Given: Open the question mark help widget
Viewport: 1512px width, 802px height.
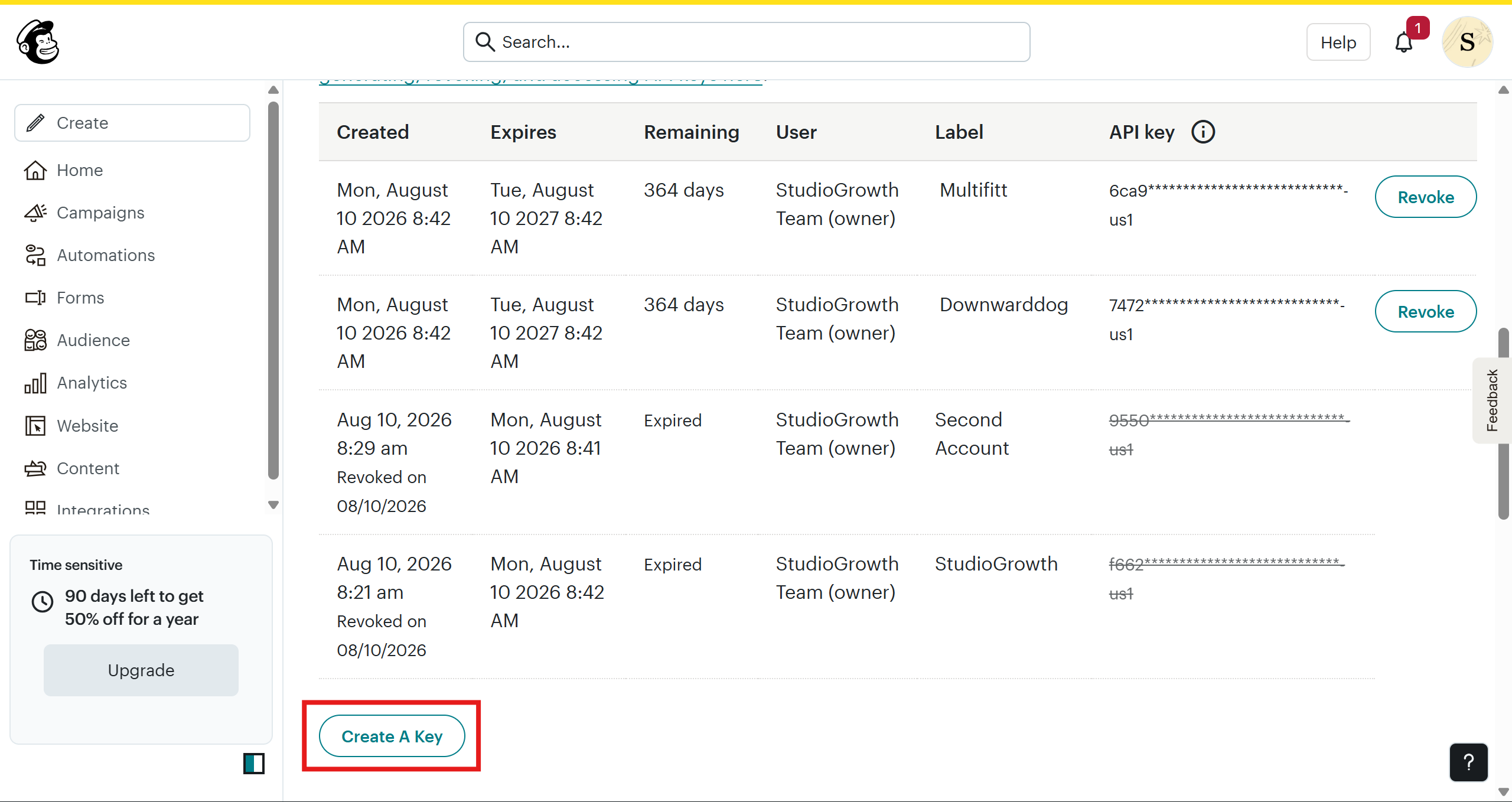Looking at the screenshot, I should (1468, 762).
